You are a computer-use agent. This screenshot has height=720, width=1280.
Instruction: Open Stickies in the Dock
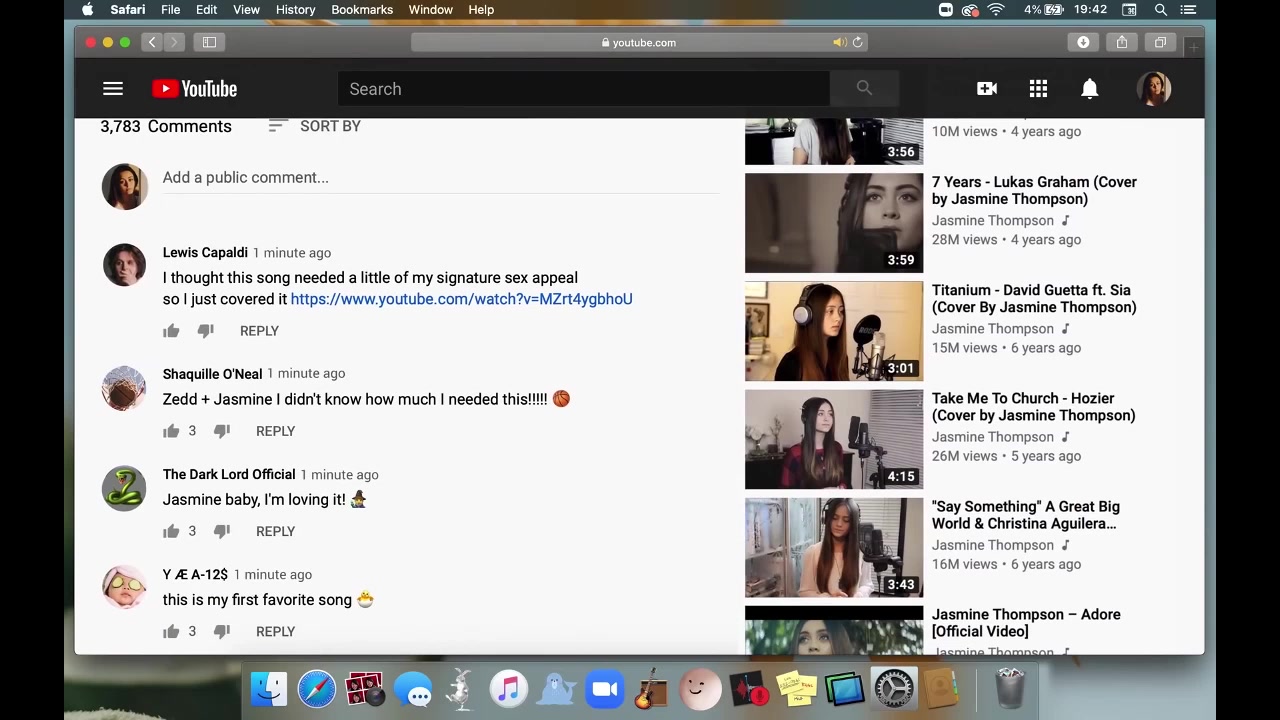click(x=797, y=689)
